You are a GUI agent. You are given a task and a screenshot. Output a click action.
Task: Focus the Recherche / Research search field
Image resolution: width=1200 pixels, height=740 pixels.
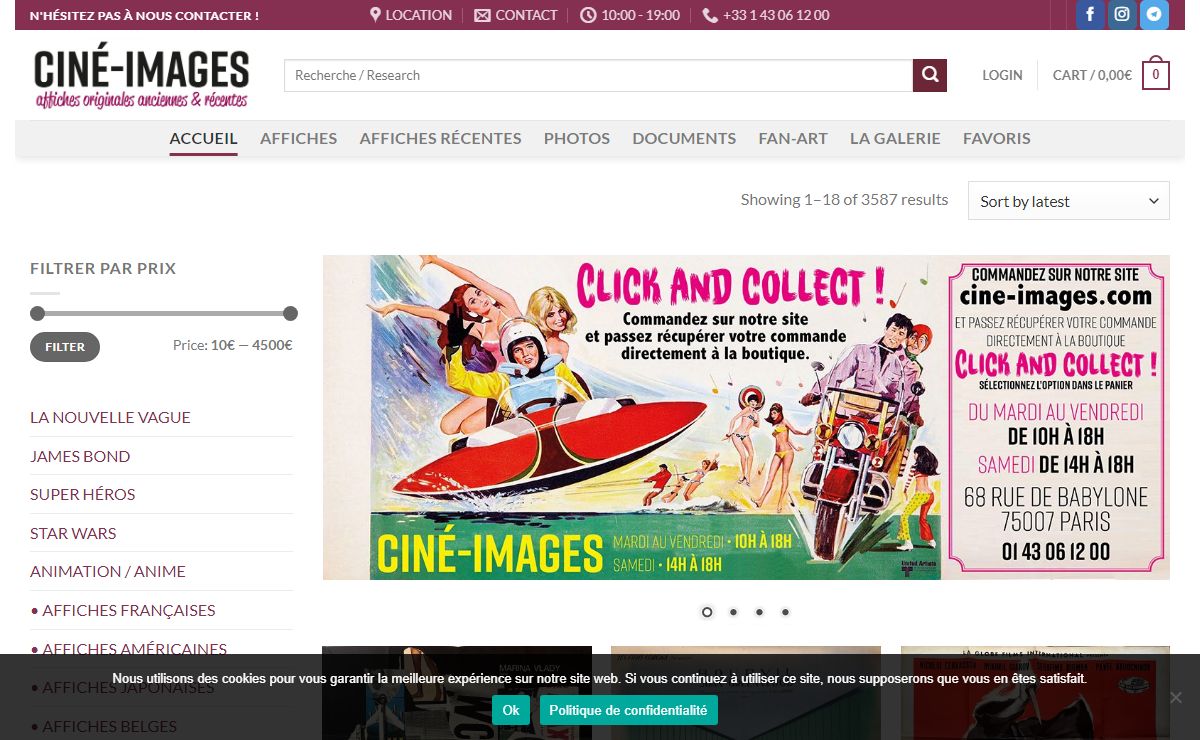(598, 75)
